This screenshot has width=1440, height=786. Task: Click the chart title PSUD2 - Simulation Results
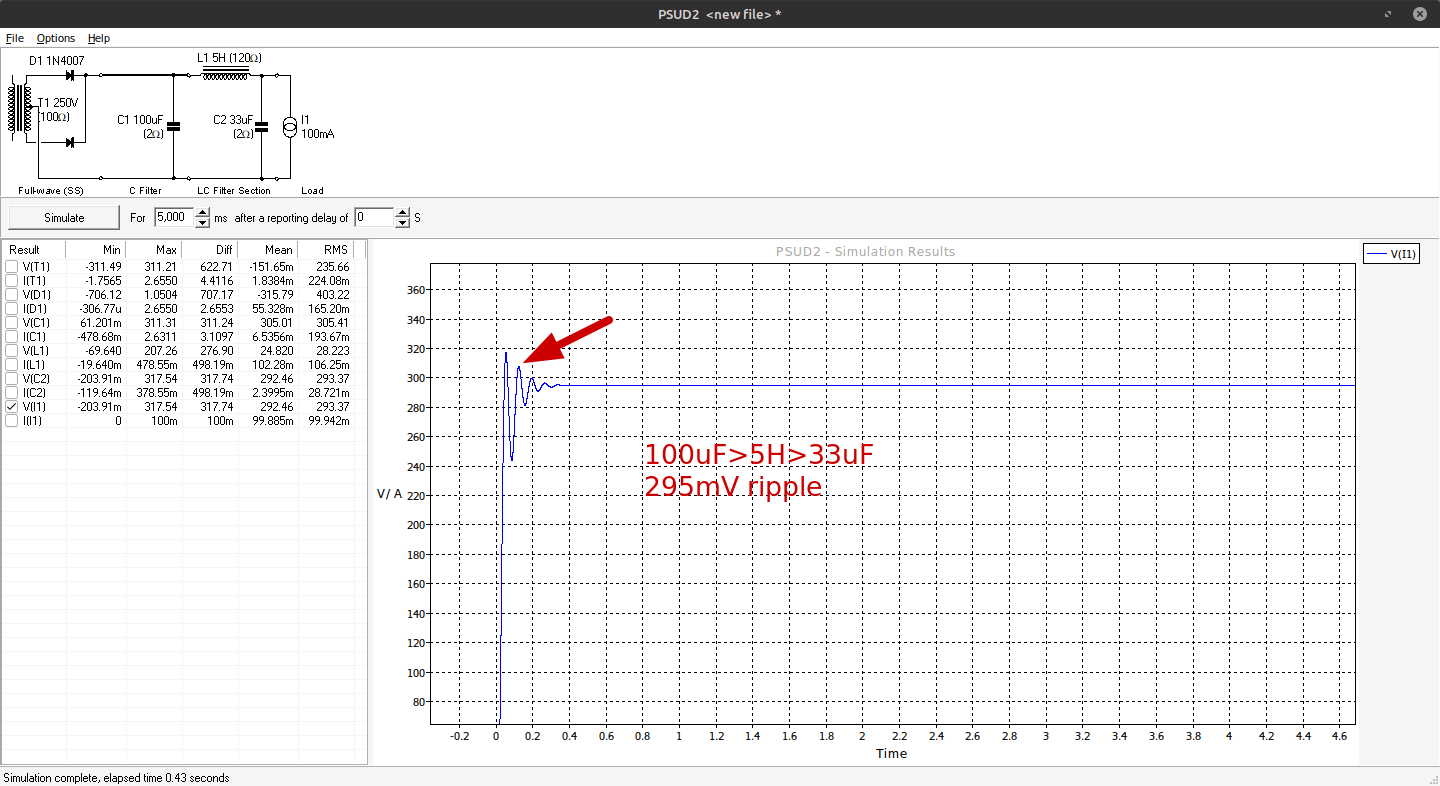[865, 251]
